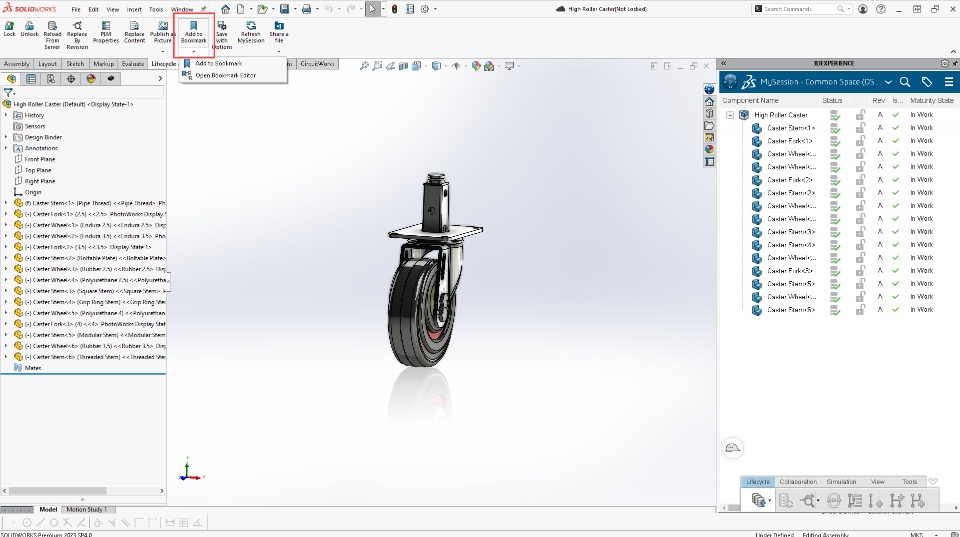
Task: Switch to the Collaboration tab in 3DEXPERIENCE panel
Action: click(x=798, y=482)
